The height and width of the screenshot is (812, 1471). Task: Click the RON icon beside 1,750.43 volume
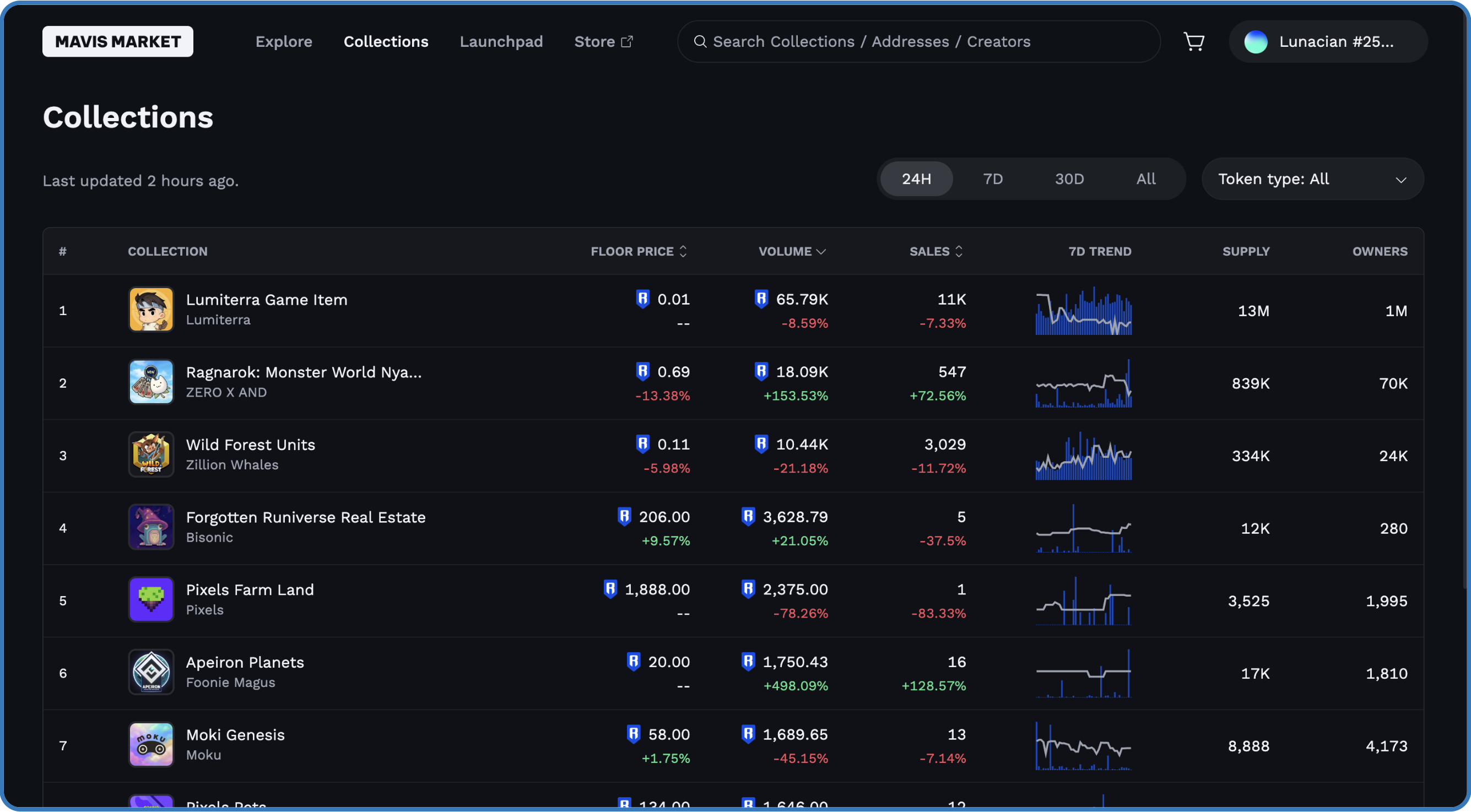748,661
